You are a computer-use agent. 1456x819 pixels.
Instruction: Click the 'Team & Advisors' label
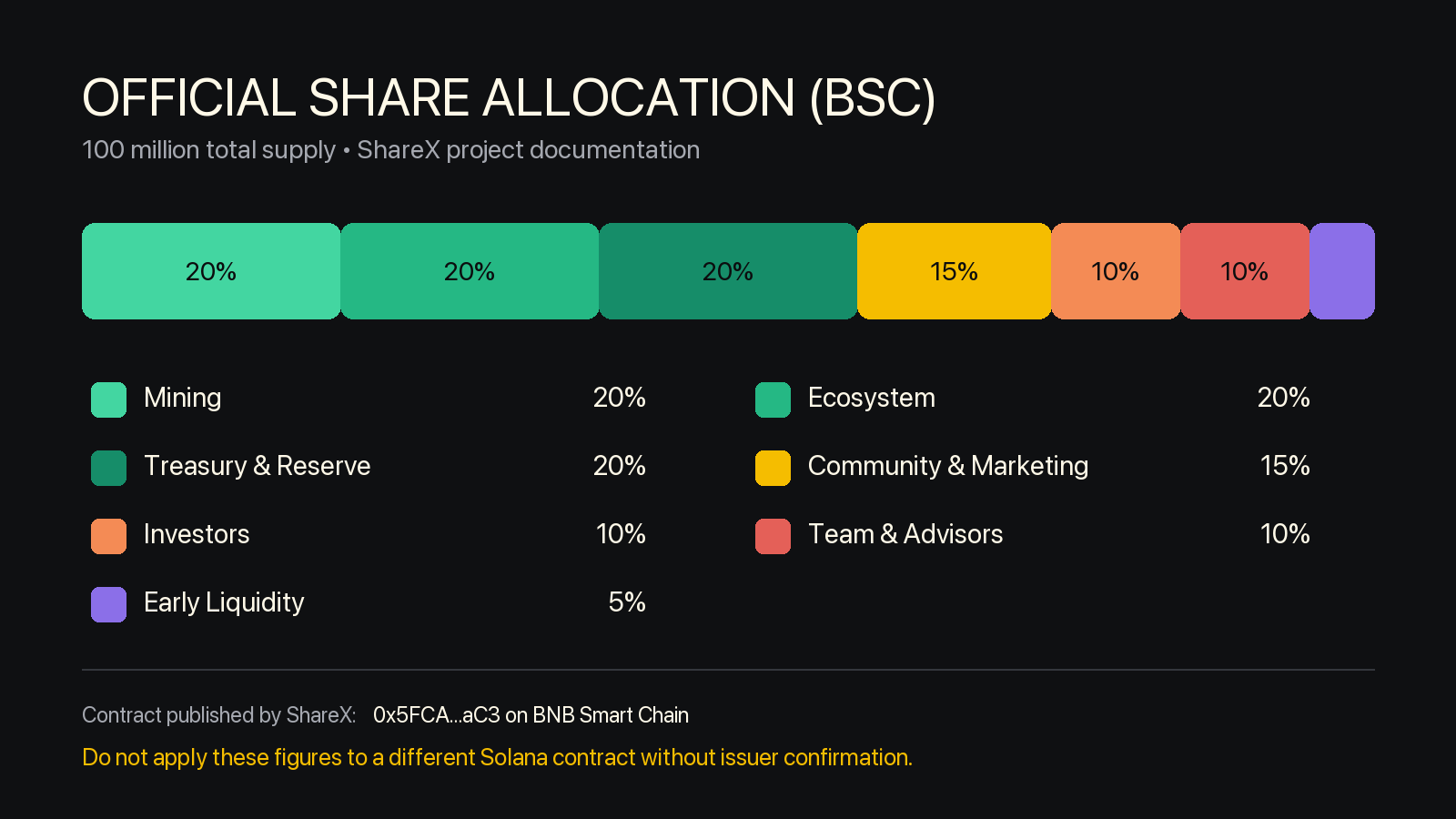[905, 534]
